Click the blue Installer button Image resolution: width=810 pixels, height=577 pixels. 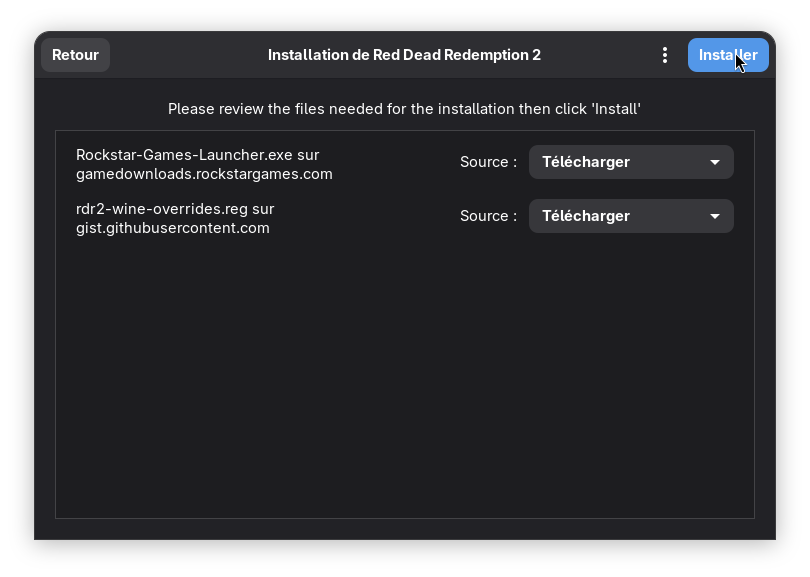[728, 55]
